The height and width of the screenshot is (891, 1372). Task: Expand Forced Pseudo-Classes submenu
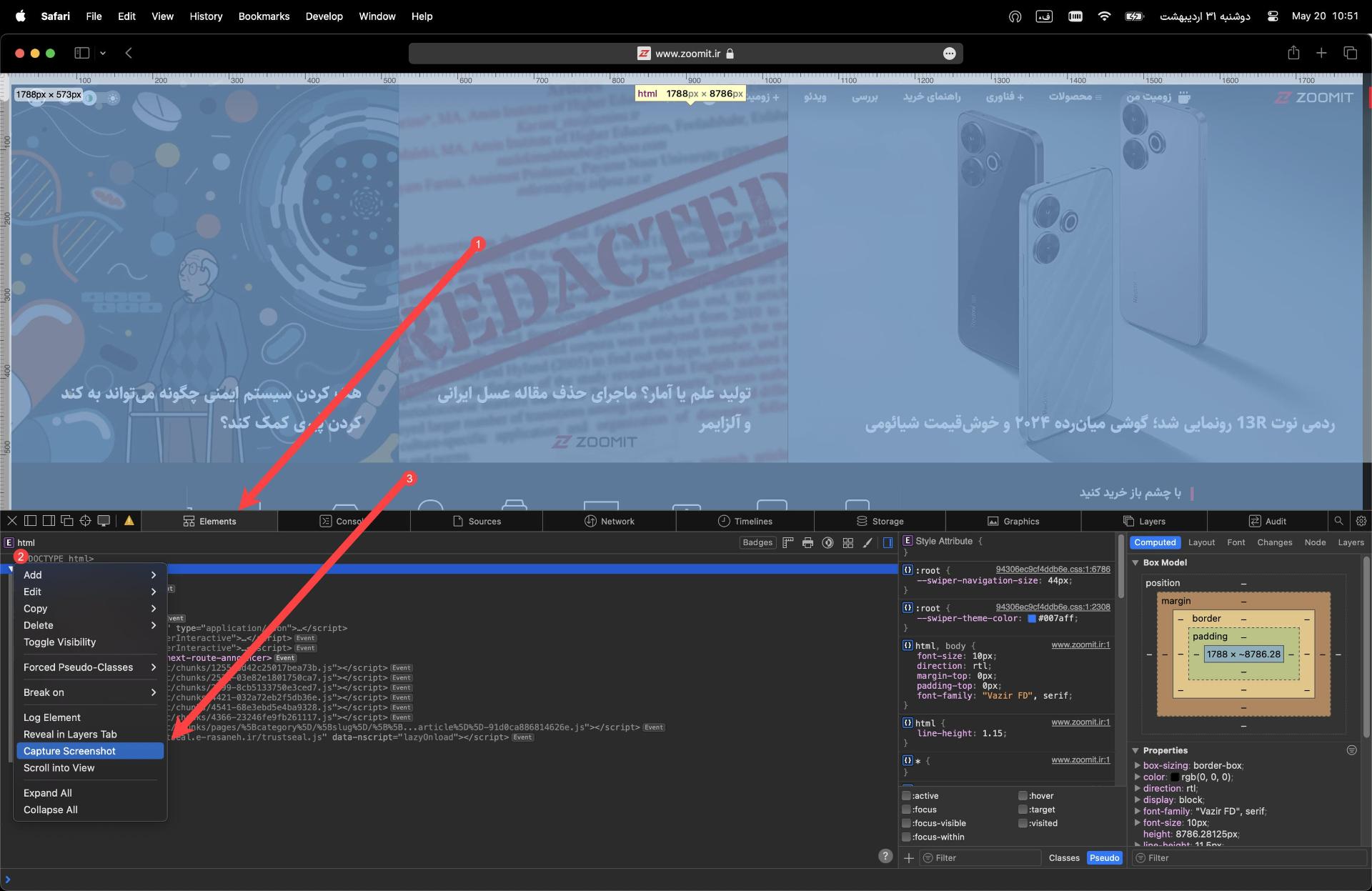pyautogui.click(x=90, y=667)
